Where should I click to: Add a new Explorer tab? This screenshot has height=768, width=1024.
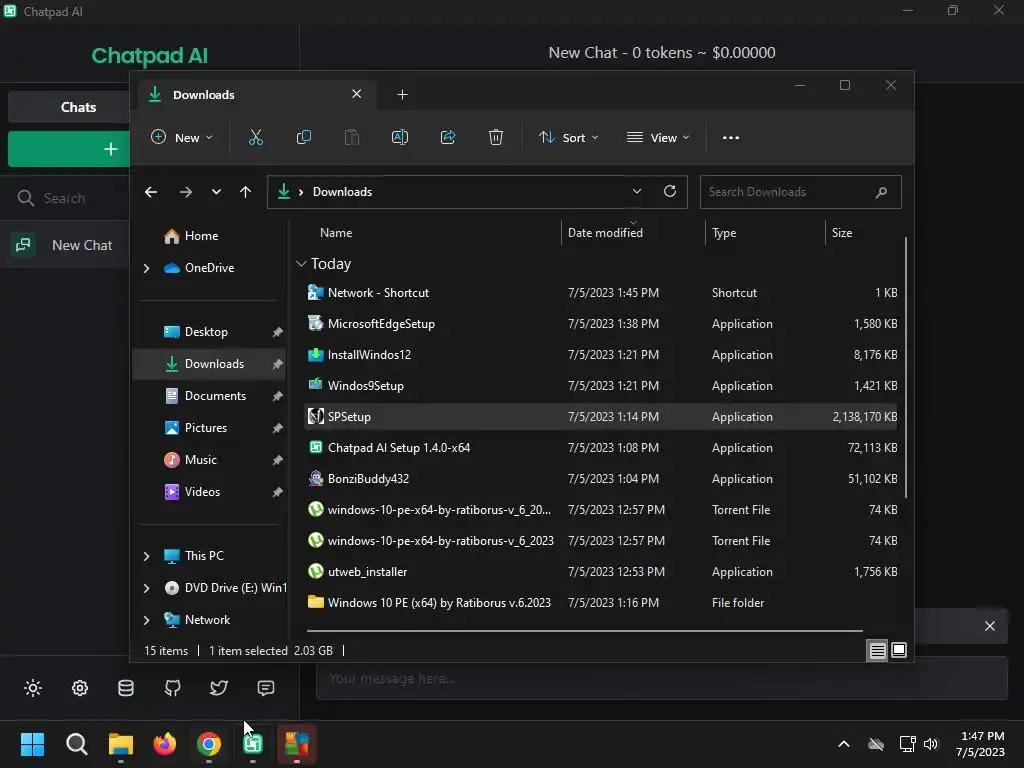402,95
